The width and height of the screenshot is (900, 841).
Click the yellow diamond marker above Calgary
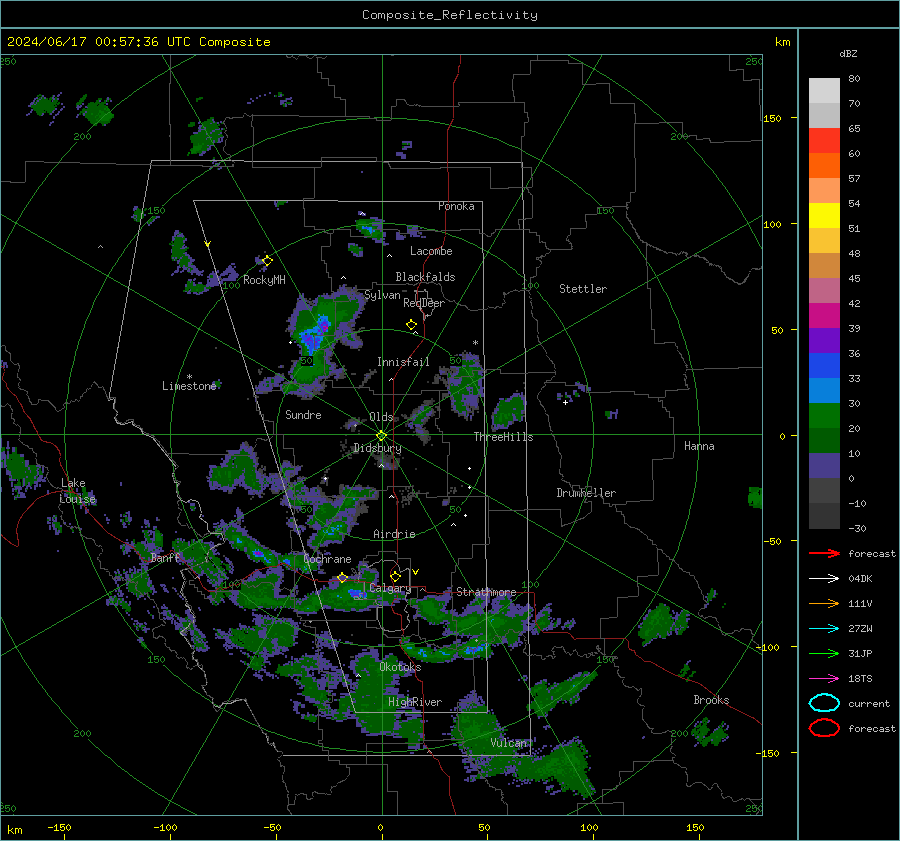coord(395,576)
